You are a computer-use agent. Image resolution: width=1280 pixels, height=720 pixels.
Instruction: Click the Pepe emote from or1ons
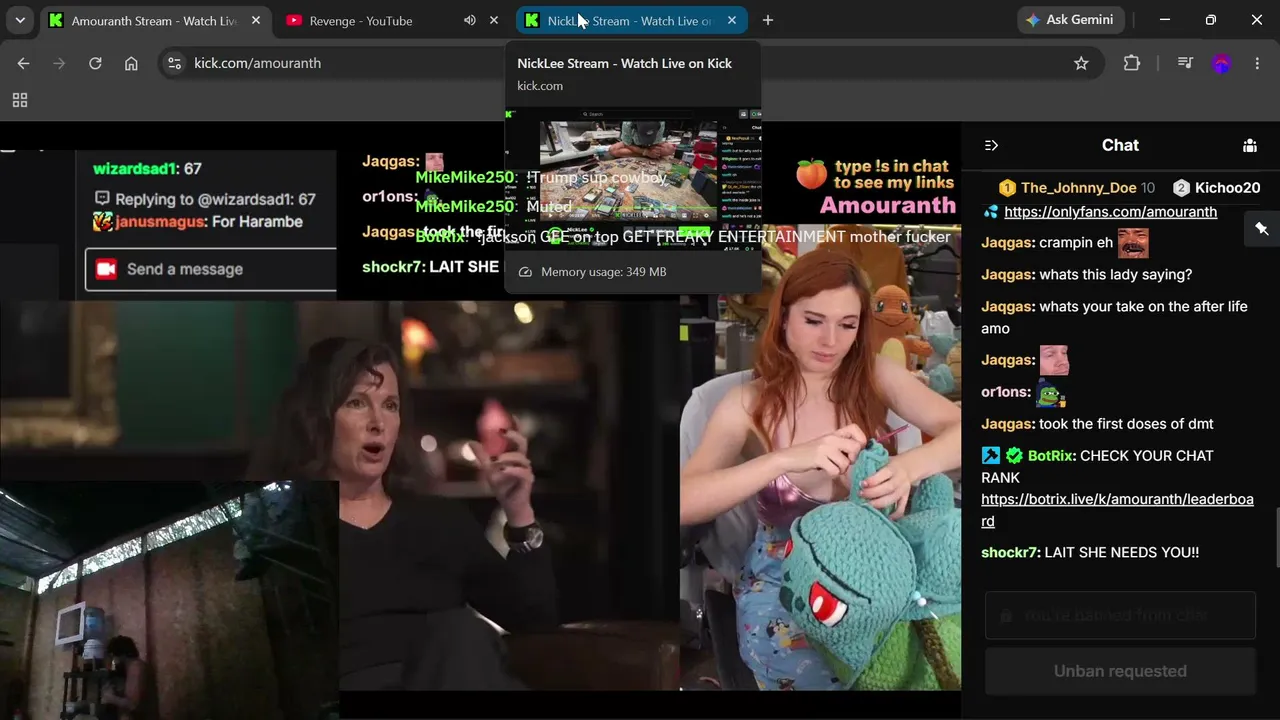click(x=1051, y=393)
